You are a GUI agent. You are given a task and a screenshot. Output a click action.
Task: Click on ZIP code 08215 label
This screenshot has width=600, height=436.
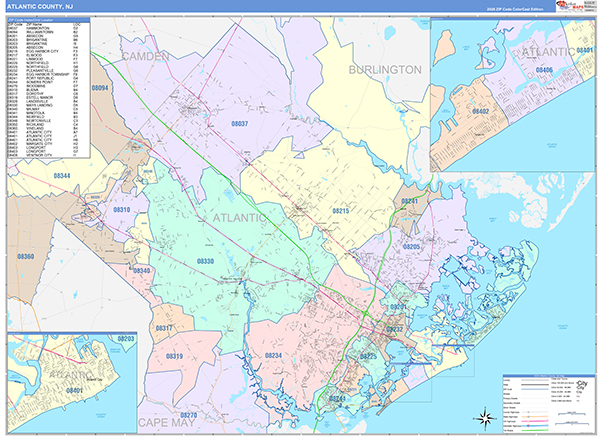[x=340, y=211]
